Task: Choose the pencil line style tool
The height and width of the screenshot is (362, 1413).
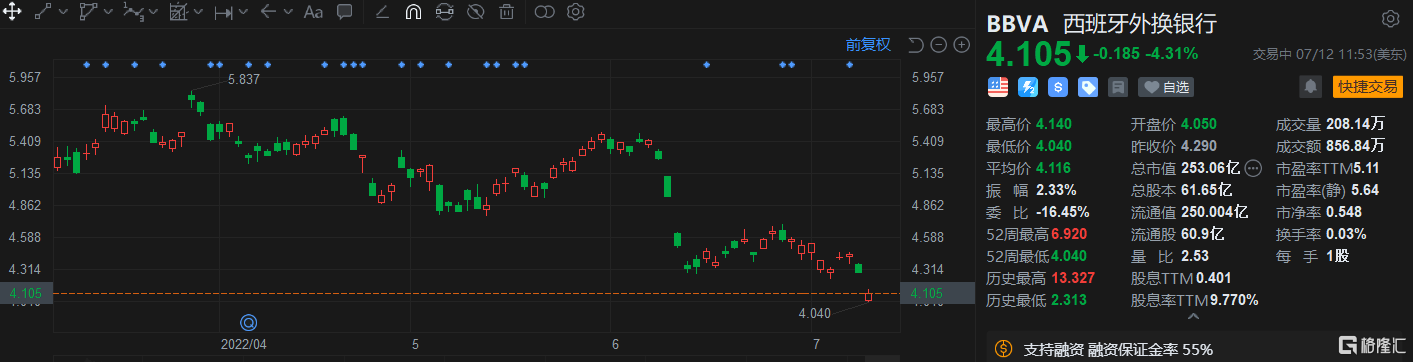Action: 382,13
